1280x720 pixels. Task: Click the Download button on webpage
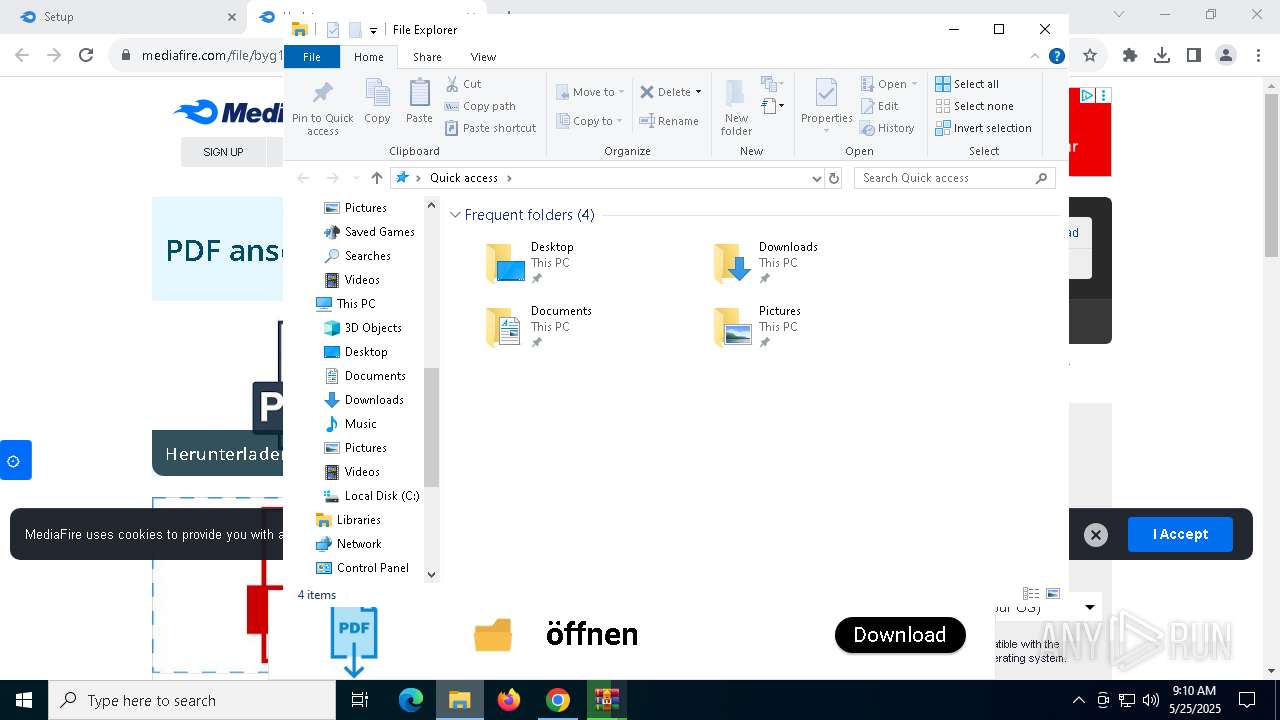tap(900, 635)
